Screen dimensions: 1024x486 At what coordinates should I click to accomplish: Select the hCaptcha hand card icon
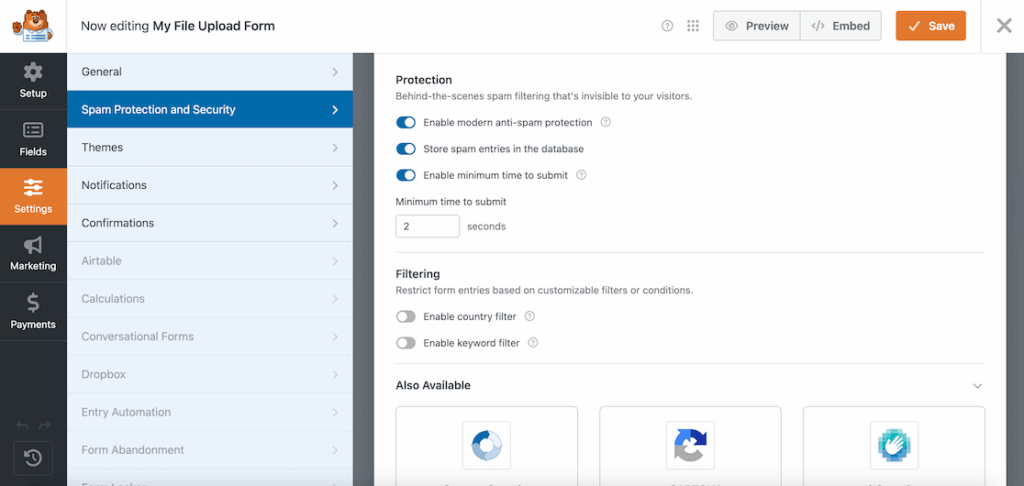coord(894,445)
